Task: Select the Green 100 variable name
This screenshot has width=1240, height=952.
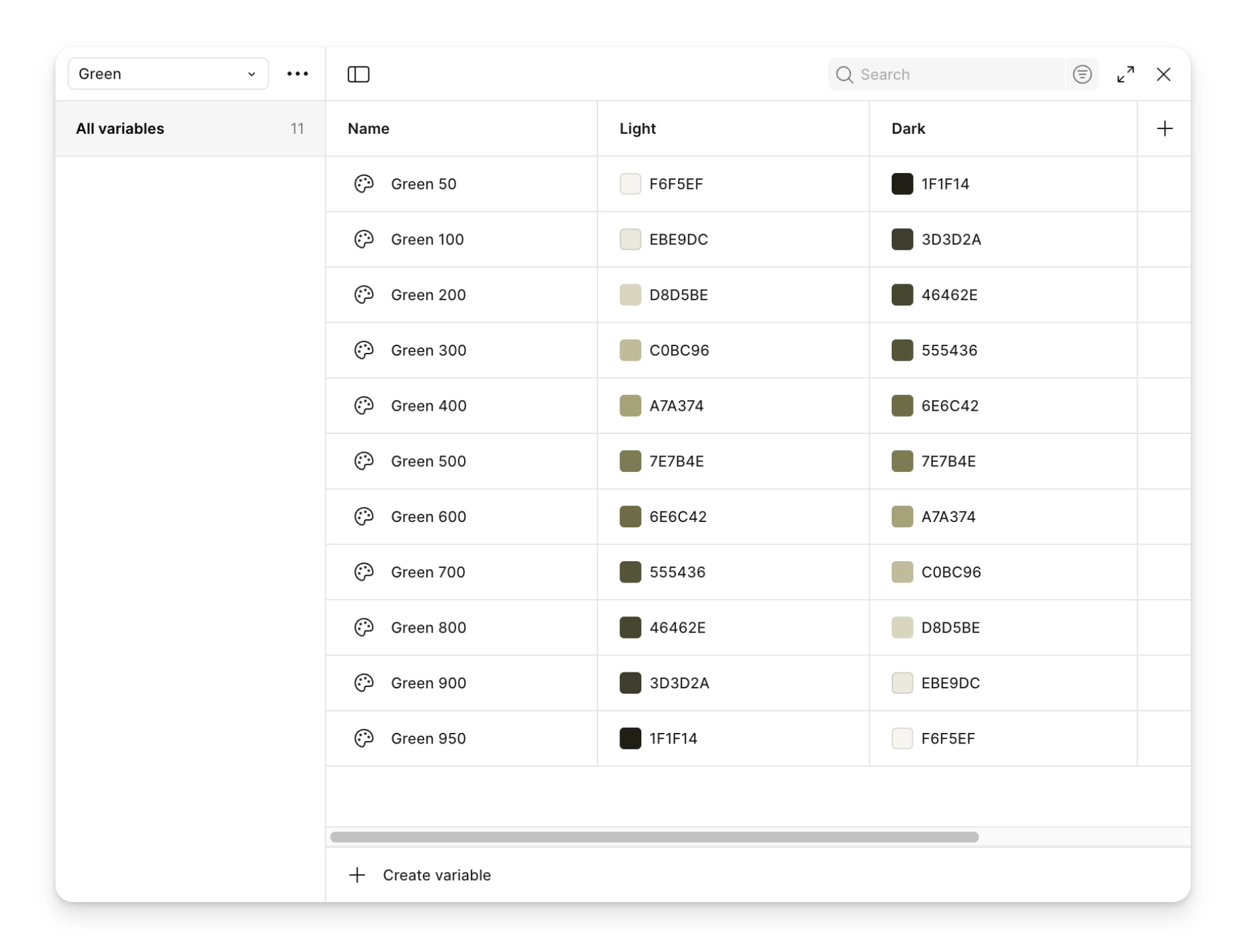Action: 427,239
